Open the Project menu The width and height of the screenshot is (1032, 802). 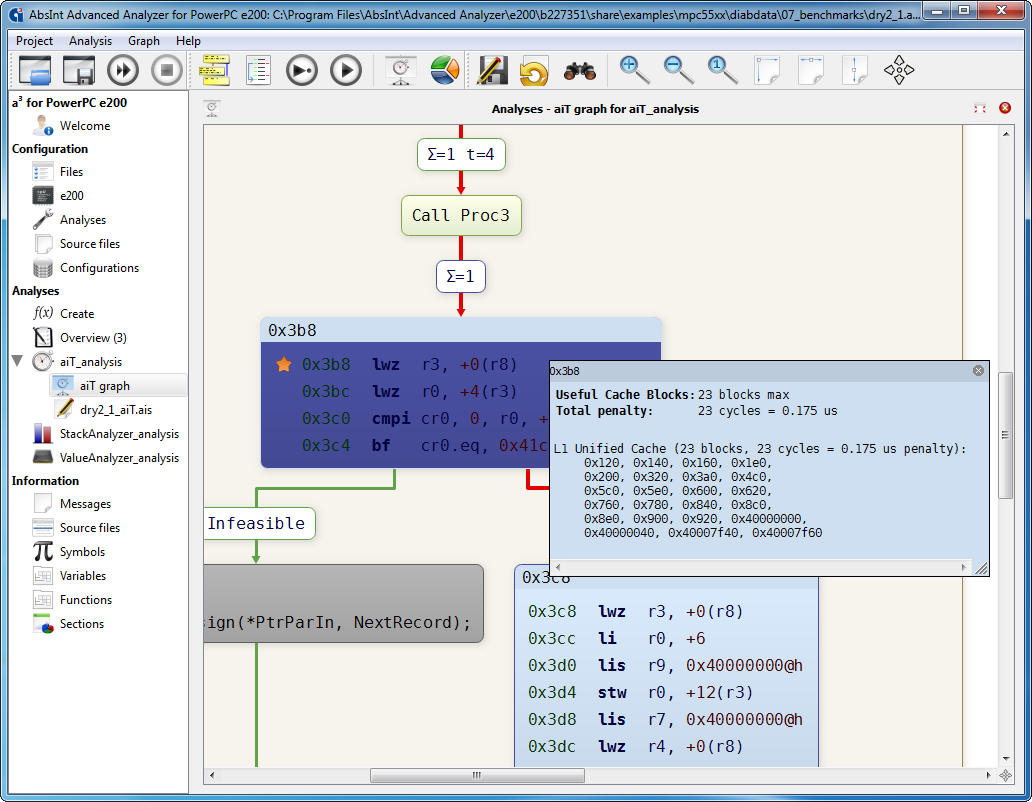point(34,41)
